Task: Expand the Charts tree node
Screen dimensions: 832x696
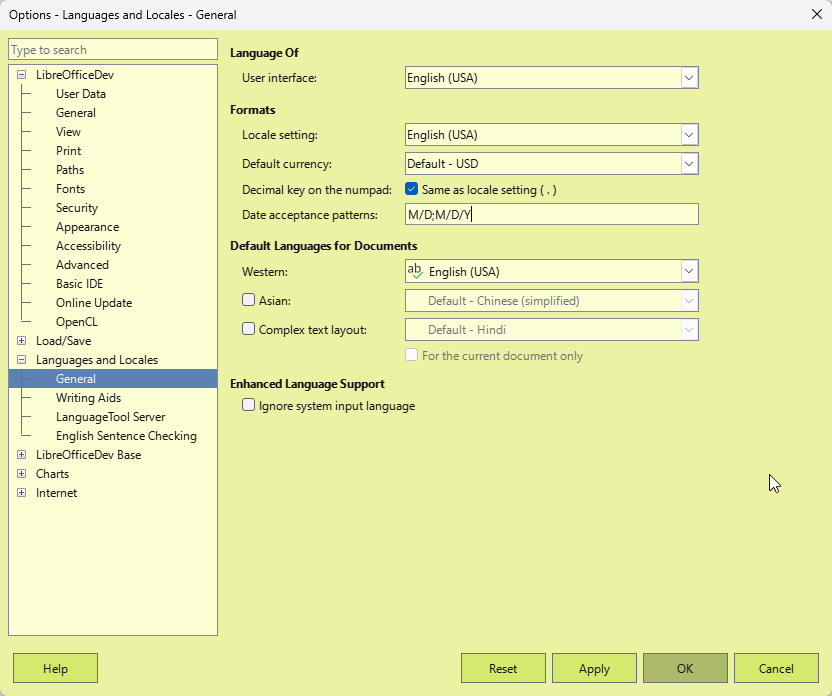Action: (22, 474)
